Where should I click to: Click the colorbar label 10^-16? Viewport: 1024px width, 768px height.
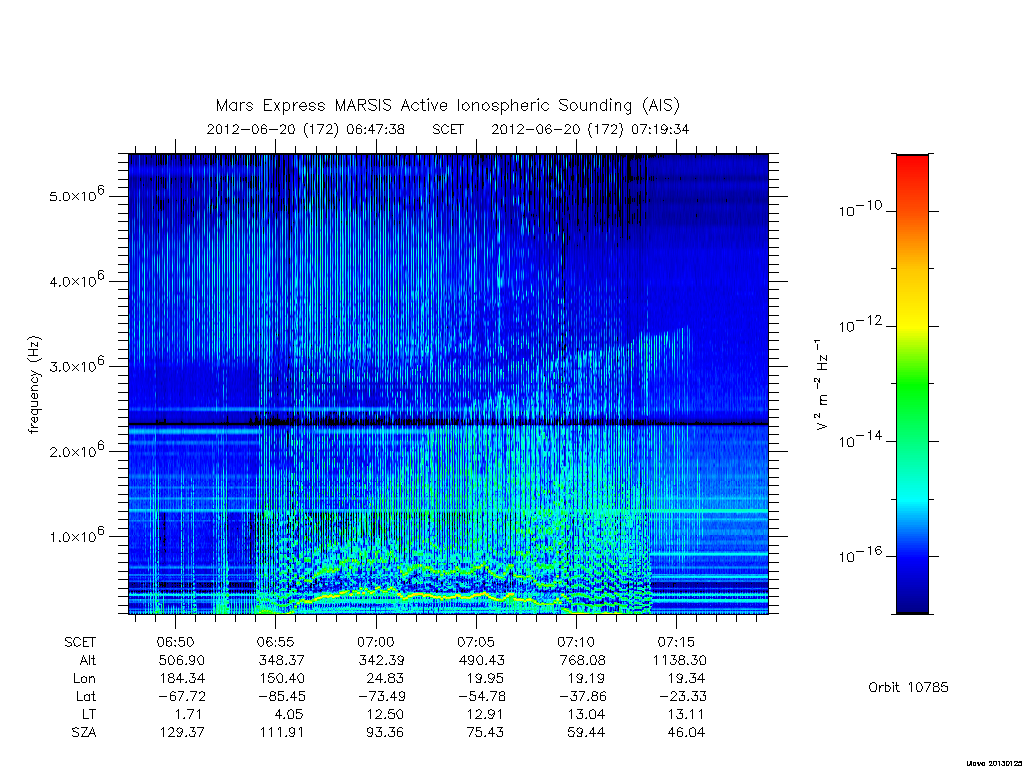(860, 555)
